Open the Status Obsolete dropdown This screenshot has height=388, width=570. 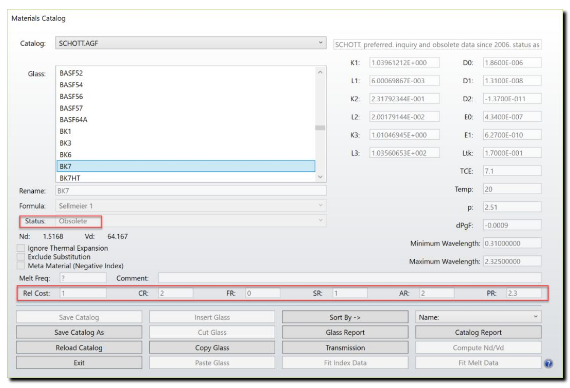pyautogui.click(x=190, y=221)
